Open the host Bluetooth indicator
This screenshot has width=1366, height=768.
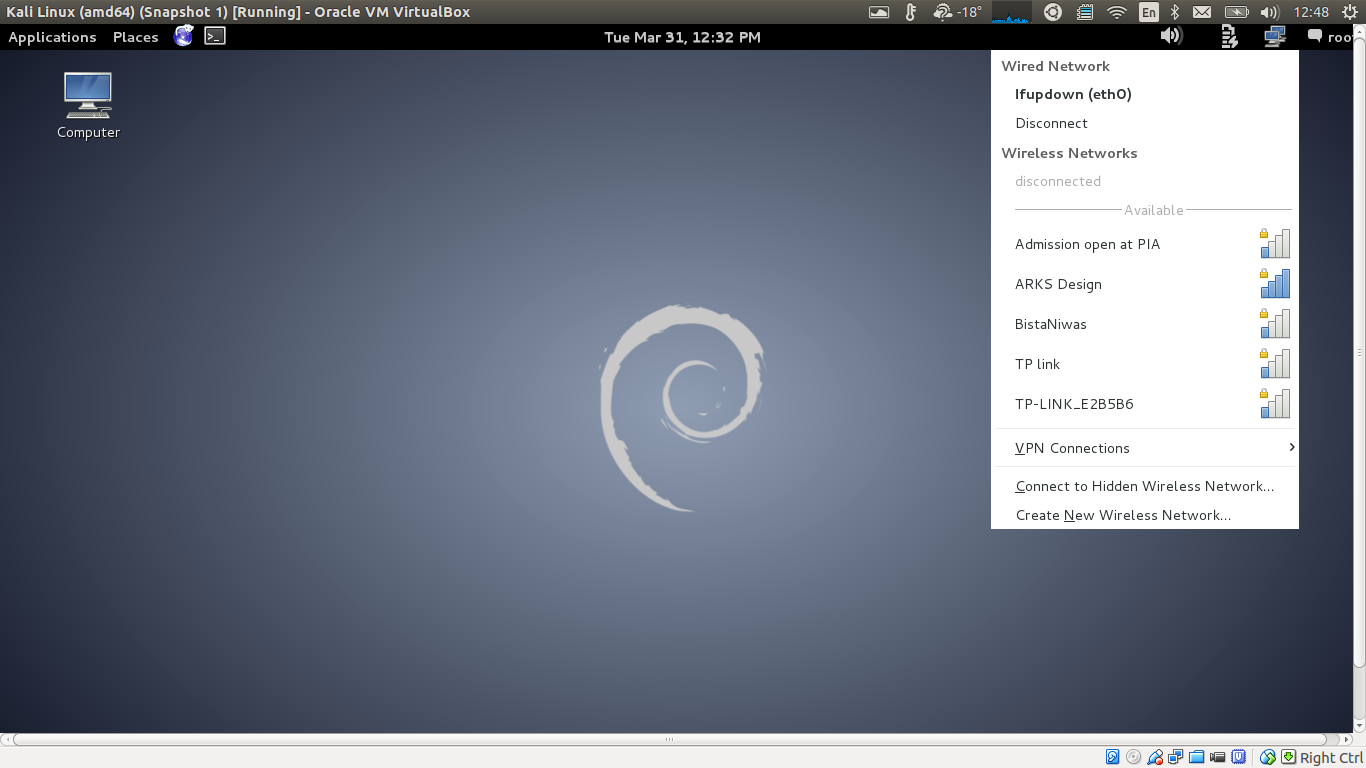tap(1175, 12)
